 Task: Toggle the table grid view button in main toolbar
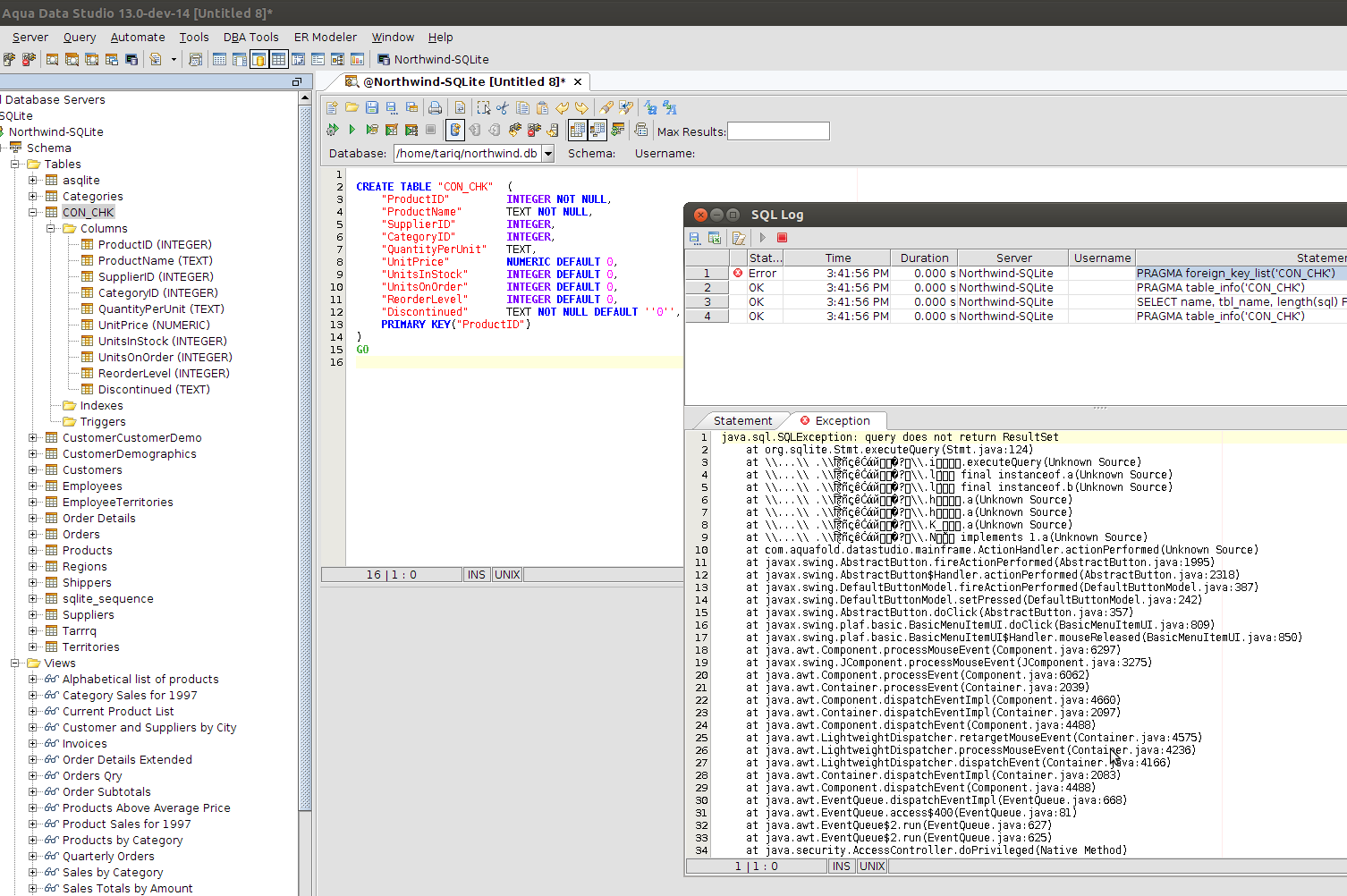coord(279,60)
